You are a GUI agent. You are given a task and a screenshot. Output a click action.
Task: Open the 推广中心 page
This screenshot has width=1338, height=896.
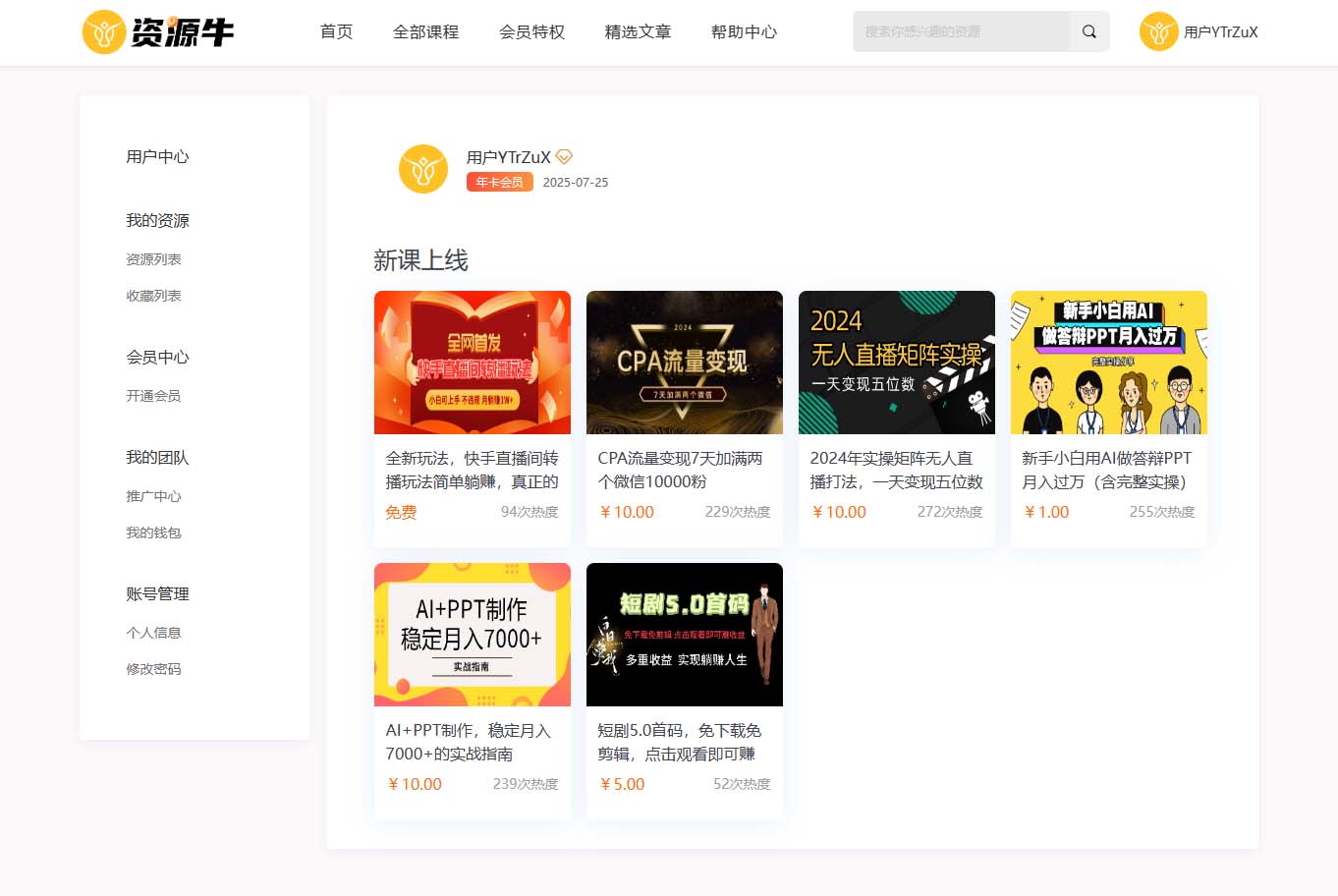tap(153, 496)
